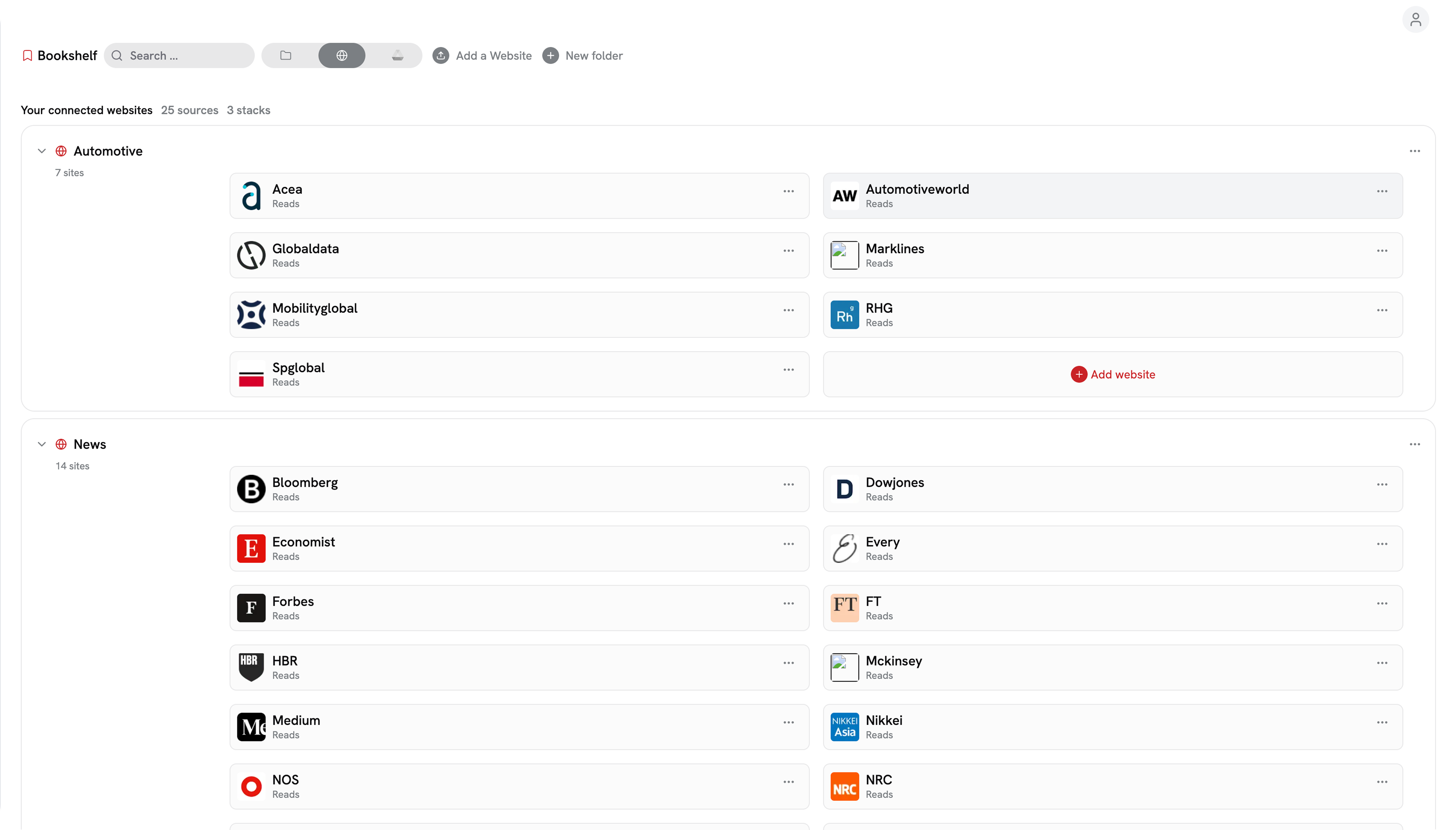Open Mobilityglobal more options

(788, 310)
